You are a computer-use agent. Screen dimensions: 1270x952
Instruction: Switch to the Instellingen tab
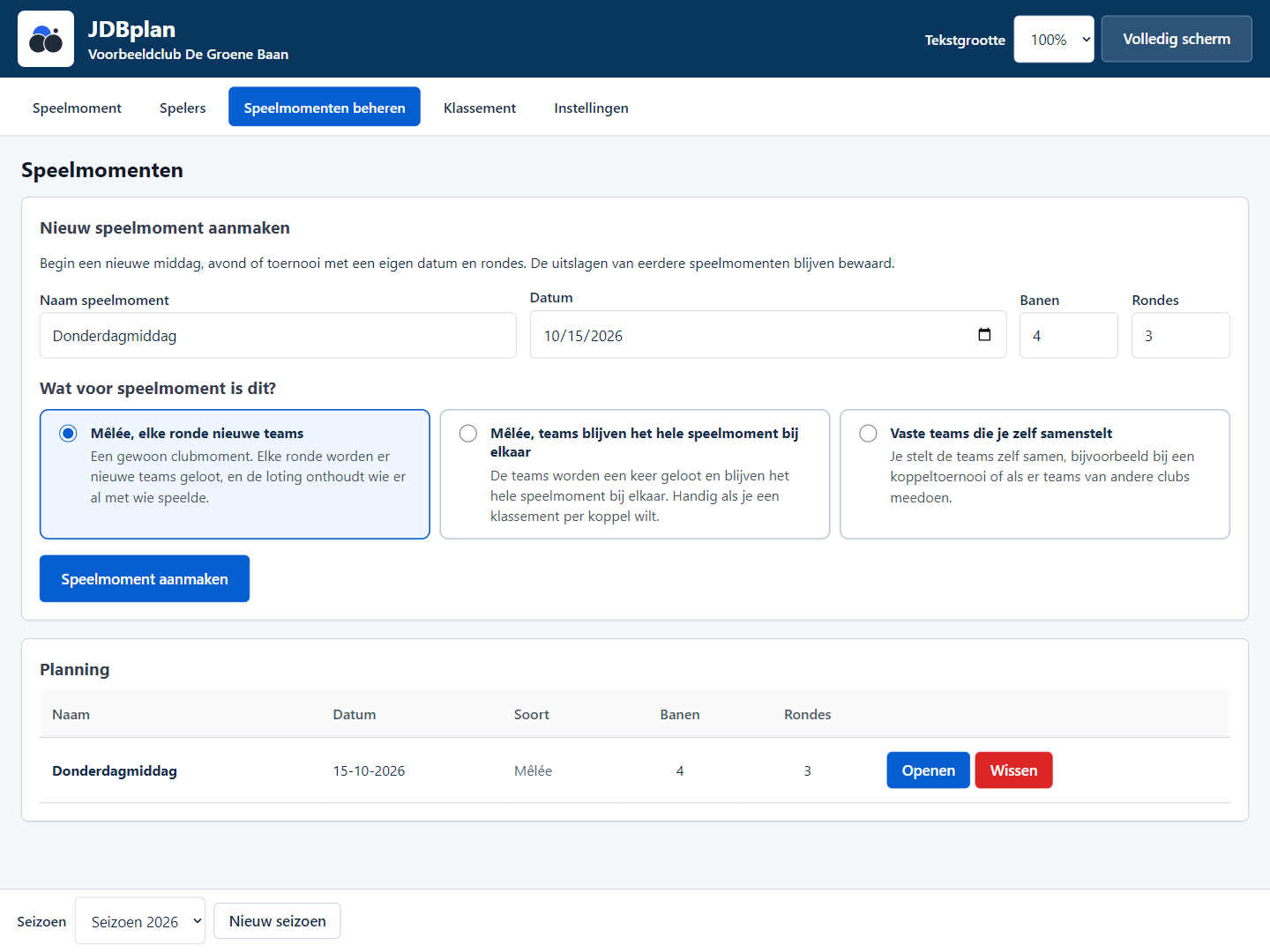coord(591,108)
